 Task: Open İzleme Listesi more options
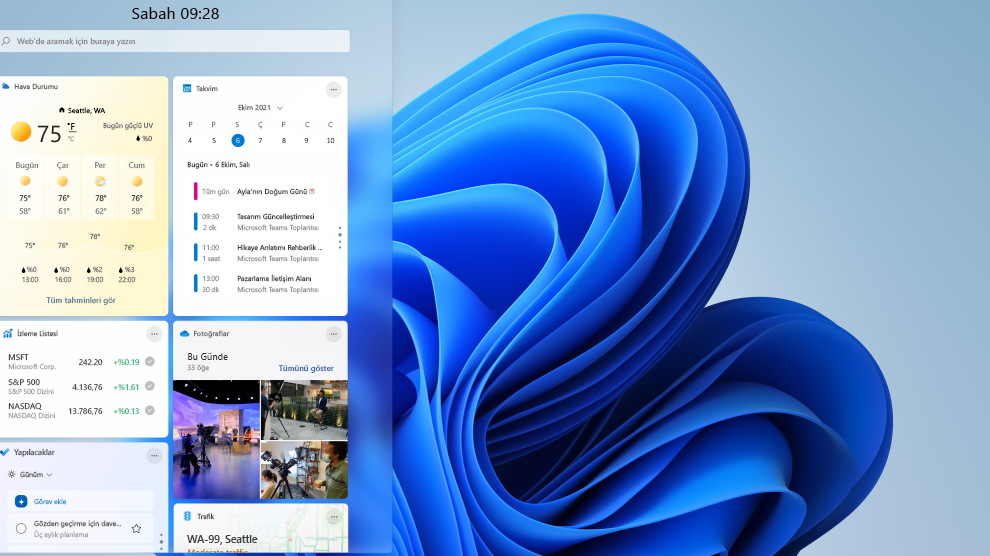click(x=154, y=334)
